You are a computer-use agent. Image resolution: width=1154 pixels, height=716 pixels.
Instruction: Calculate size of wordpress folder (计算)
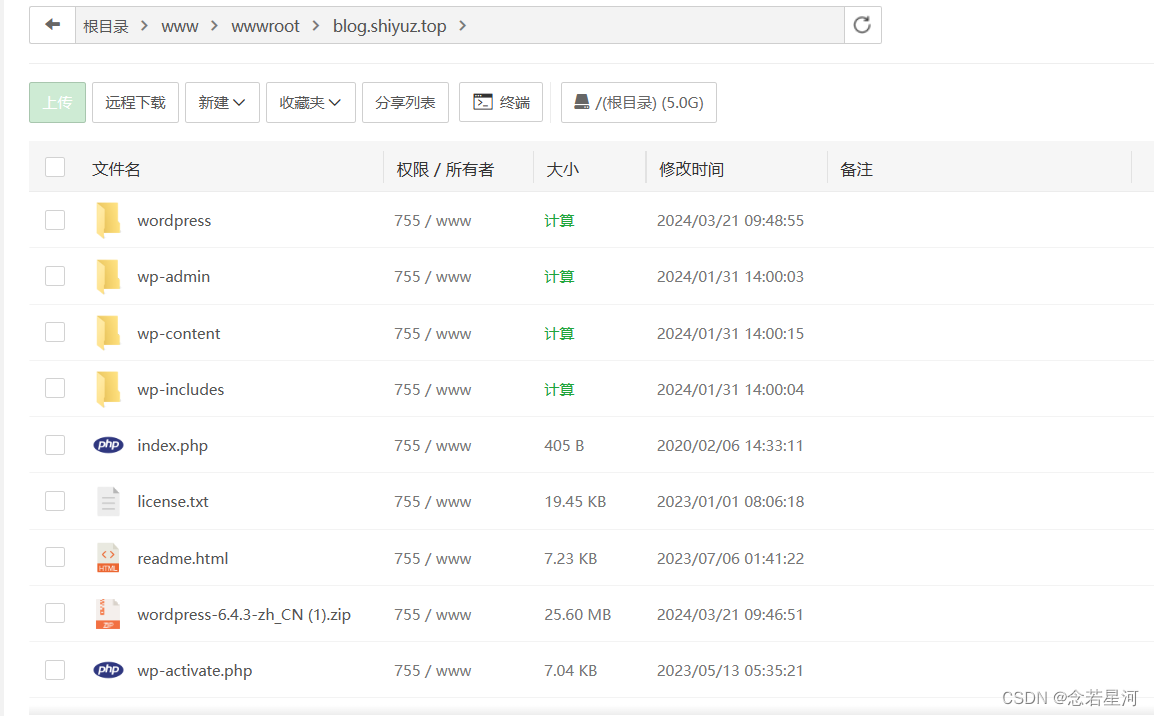coord(559,220)
